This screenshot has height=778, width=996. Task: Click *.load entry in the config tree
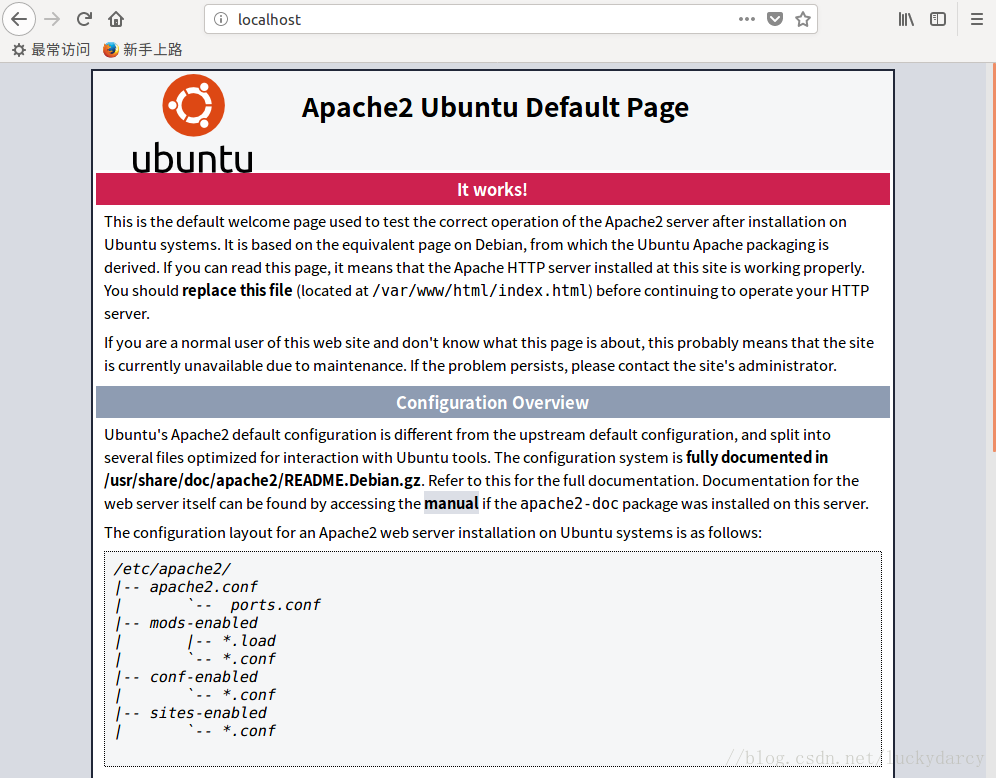coord(249,641)
